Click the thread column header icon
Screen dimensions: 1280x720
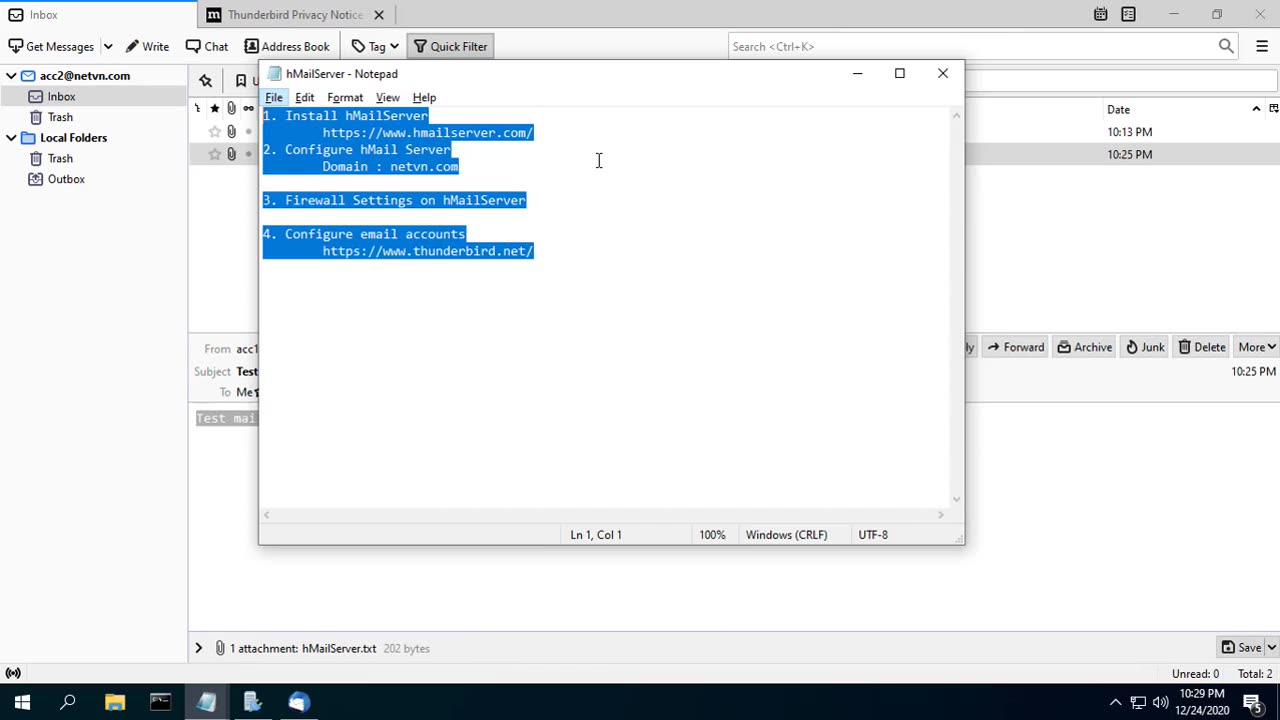point(198,108)
